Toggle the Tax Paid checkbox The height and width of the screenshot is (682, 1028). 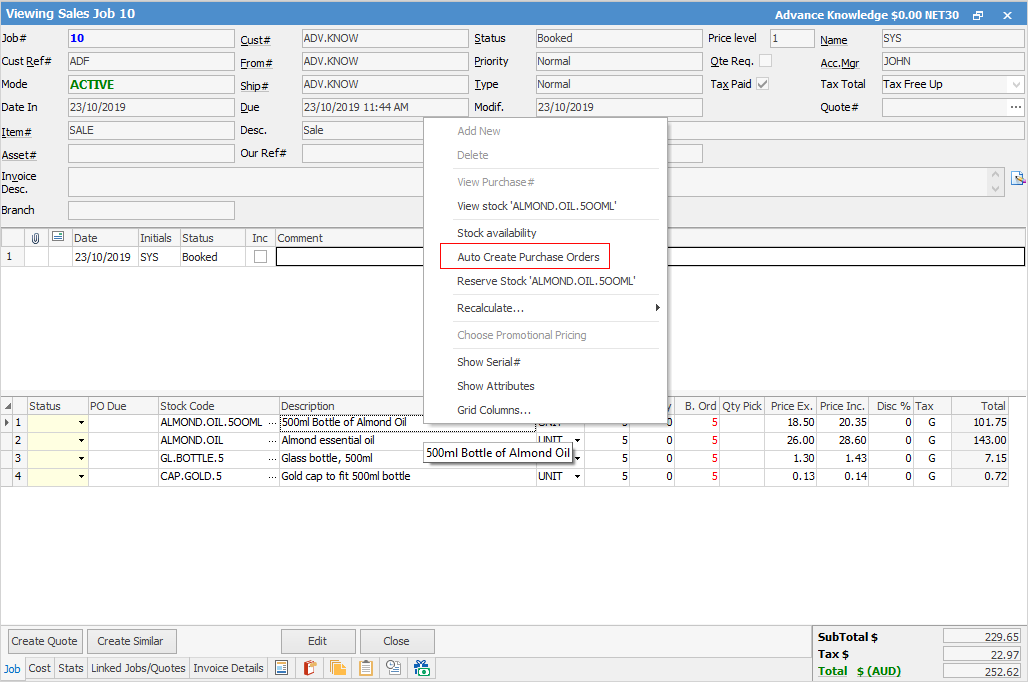click(762, 84)
